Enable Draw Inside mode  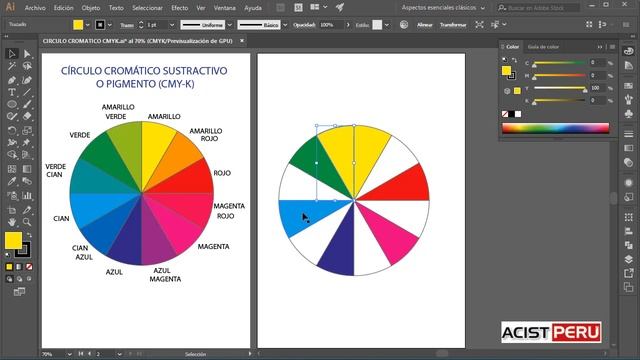(x=29, y=279)
